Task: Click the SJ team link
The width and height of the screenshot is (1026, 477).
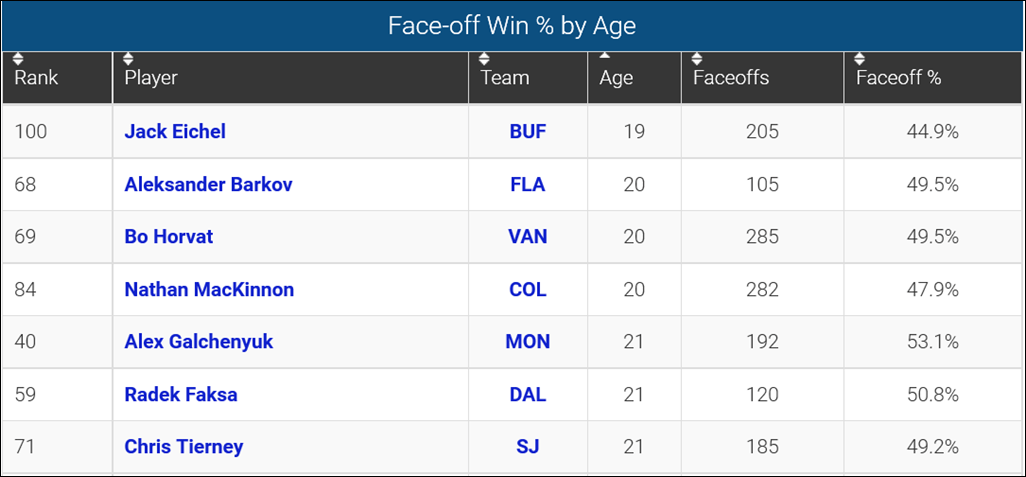Action: [x=528, y=447]
